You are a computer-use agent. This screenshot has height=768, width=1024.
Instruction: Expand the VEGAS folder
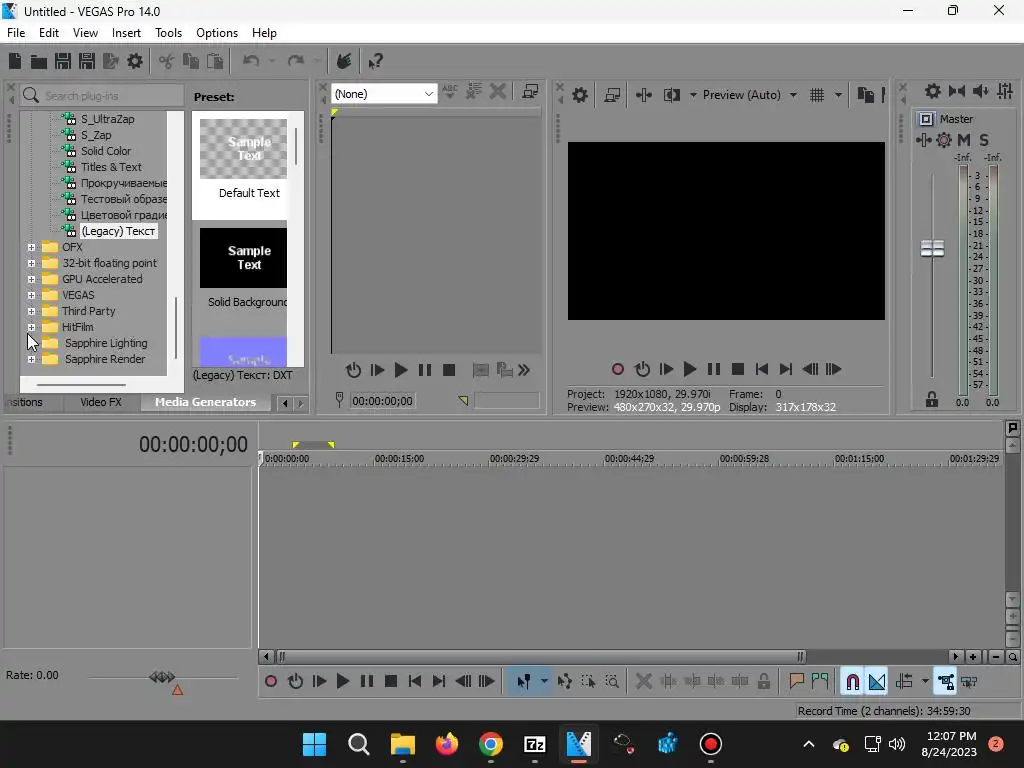tap(31, 295)
